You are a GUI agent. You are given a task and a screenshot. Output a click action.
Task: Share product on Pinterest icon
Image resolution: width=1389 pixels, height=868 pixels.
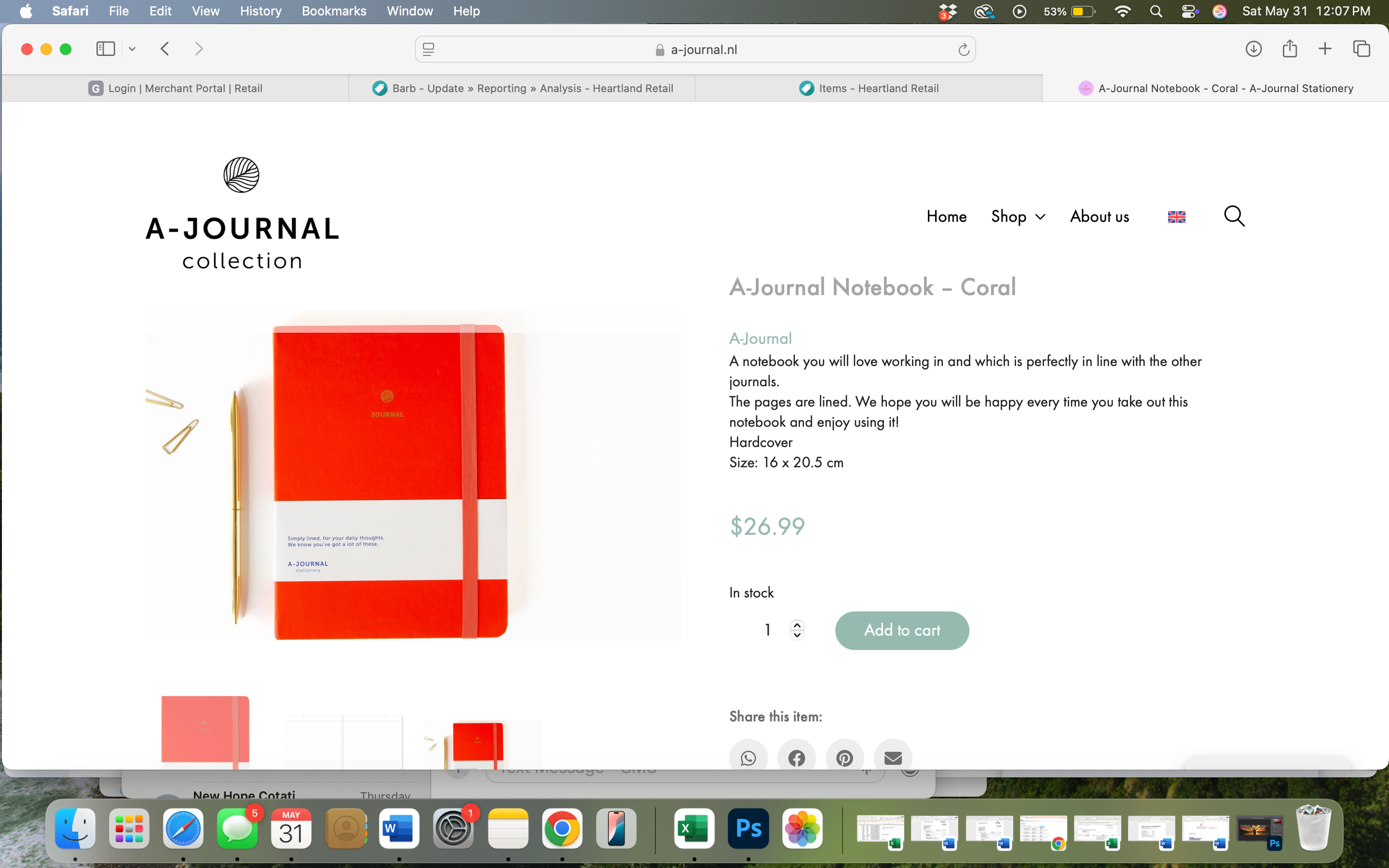(844, 758)
